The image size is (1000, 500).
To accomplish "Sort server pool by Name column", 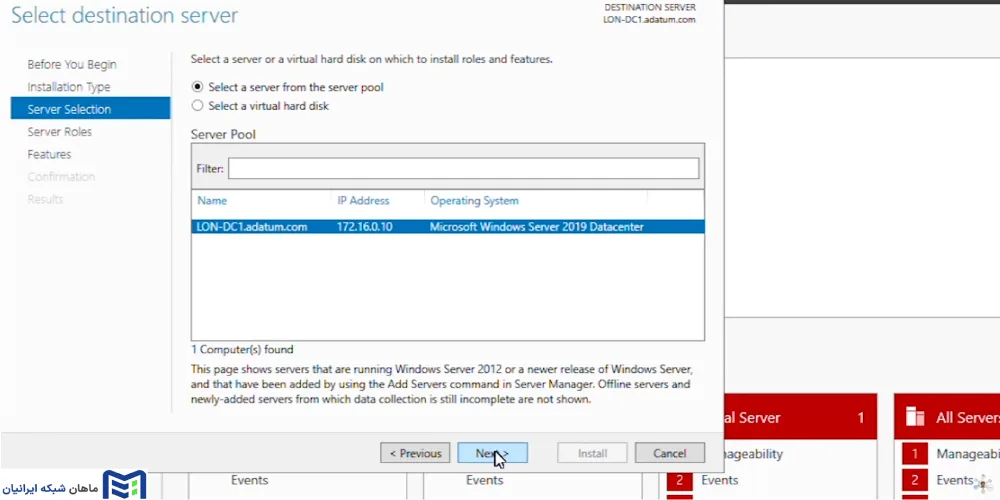I will (212, 200).
